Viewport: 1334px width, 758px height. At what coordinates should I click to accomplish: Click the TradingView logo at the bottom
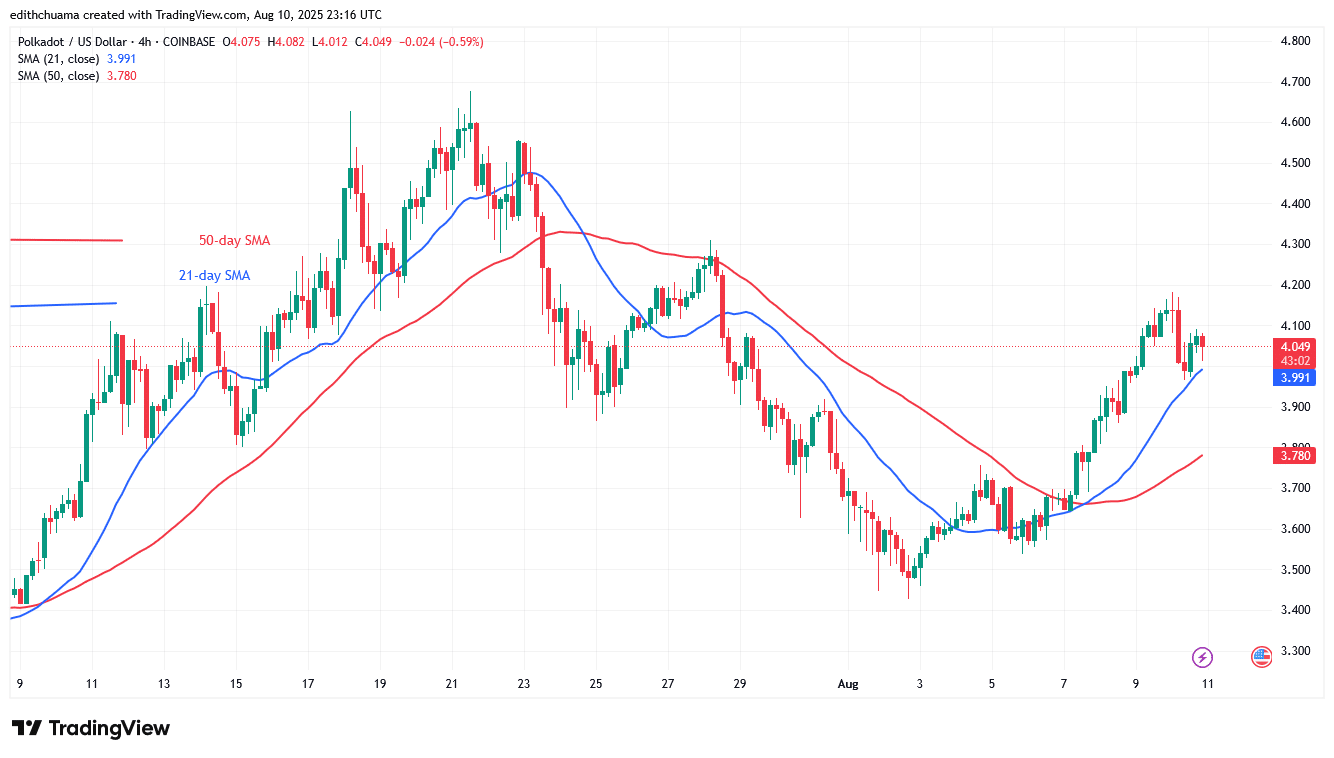click(x=91, y=728)
